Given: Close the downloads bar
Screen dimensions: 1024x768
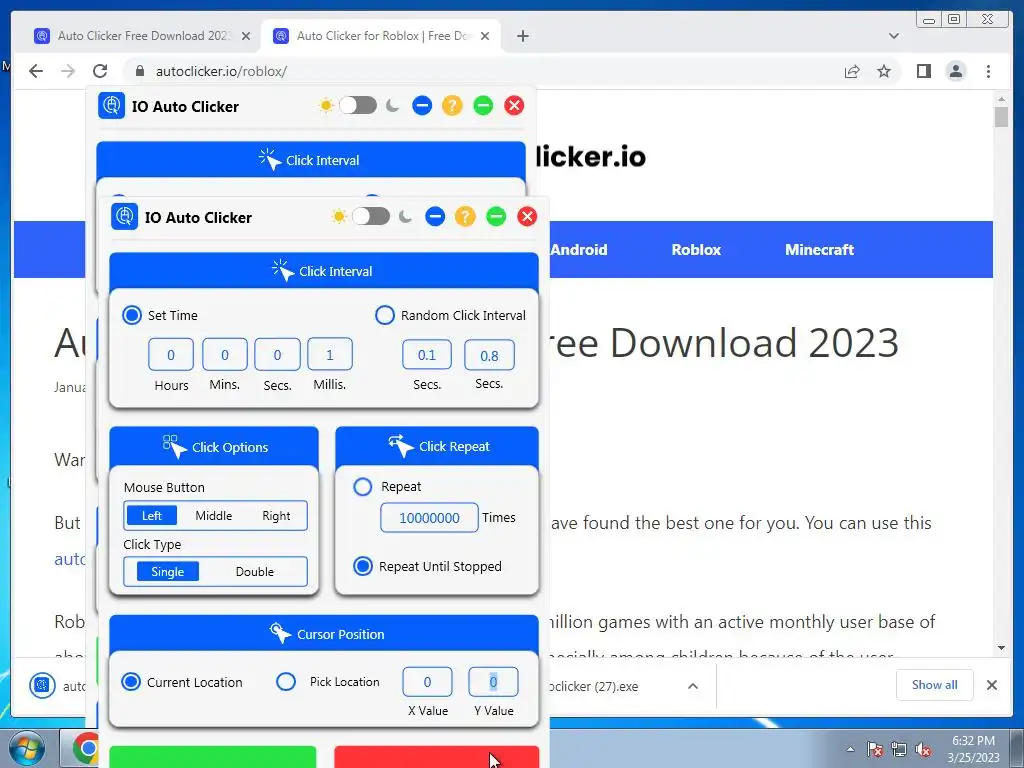Looking at the screenshot, I should point(992,685).
